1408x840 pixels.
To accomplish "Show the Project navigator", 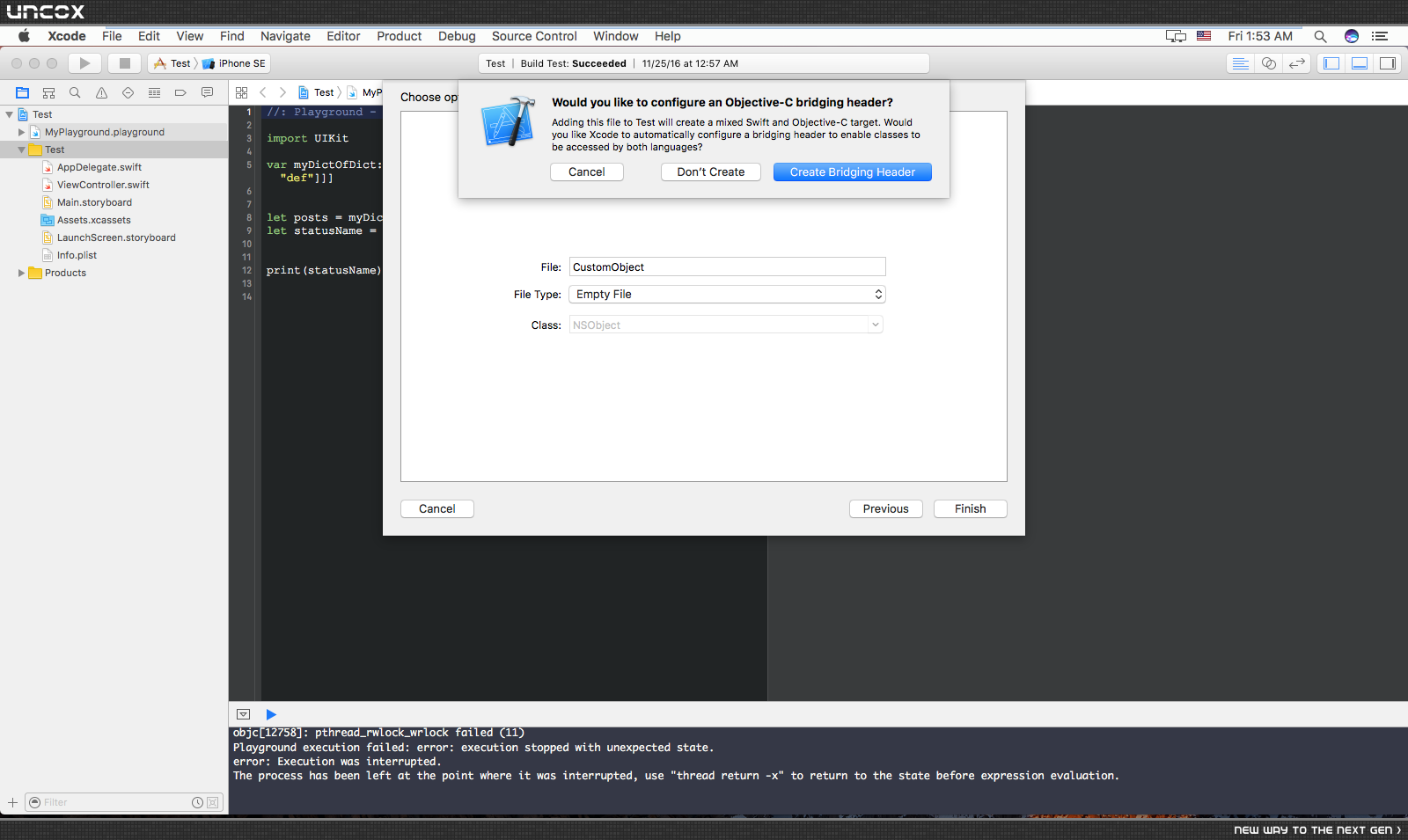I will [x=23, y=92].
